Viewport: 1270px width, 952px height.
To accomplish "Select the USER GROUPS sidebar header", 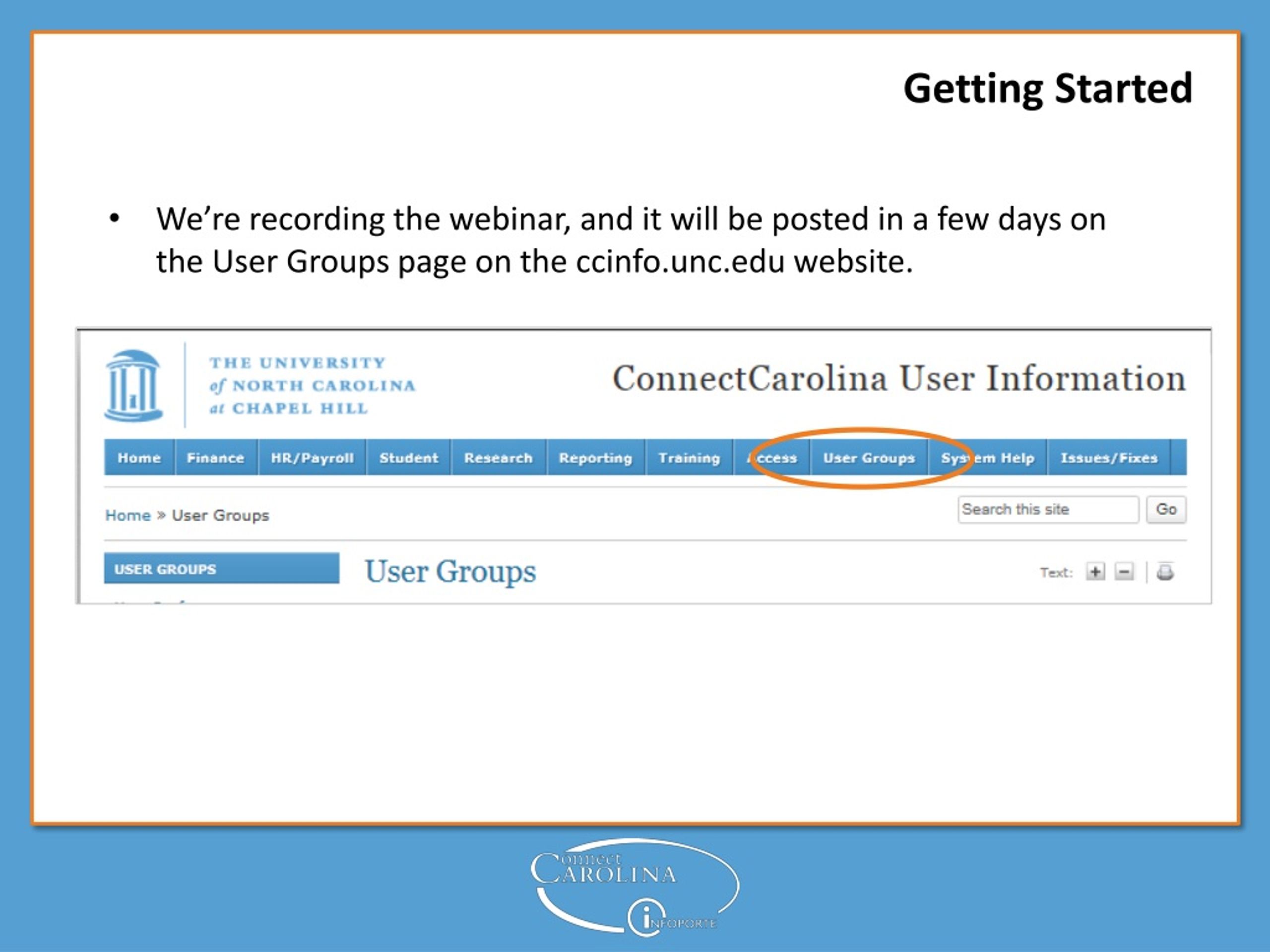I will 222,569.
